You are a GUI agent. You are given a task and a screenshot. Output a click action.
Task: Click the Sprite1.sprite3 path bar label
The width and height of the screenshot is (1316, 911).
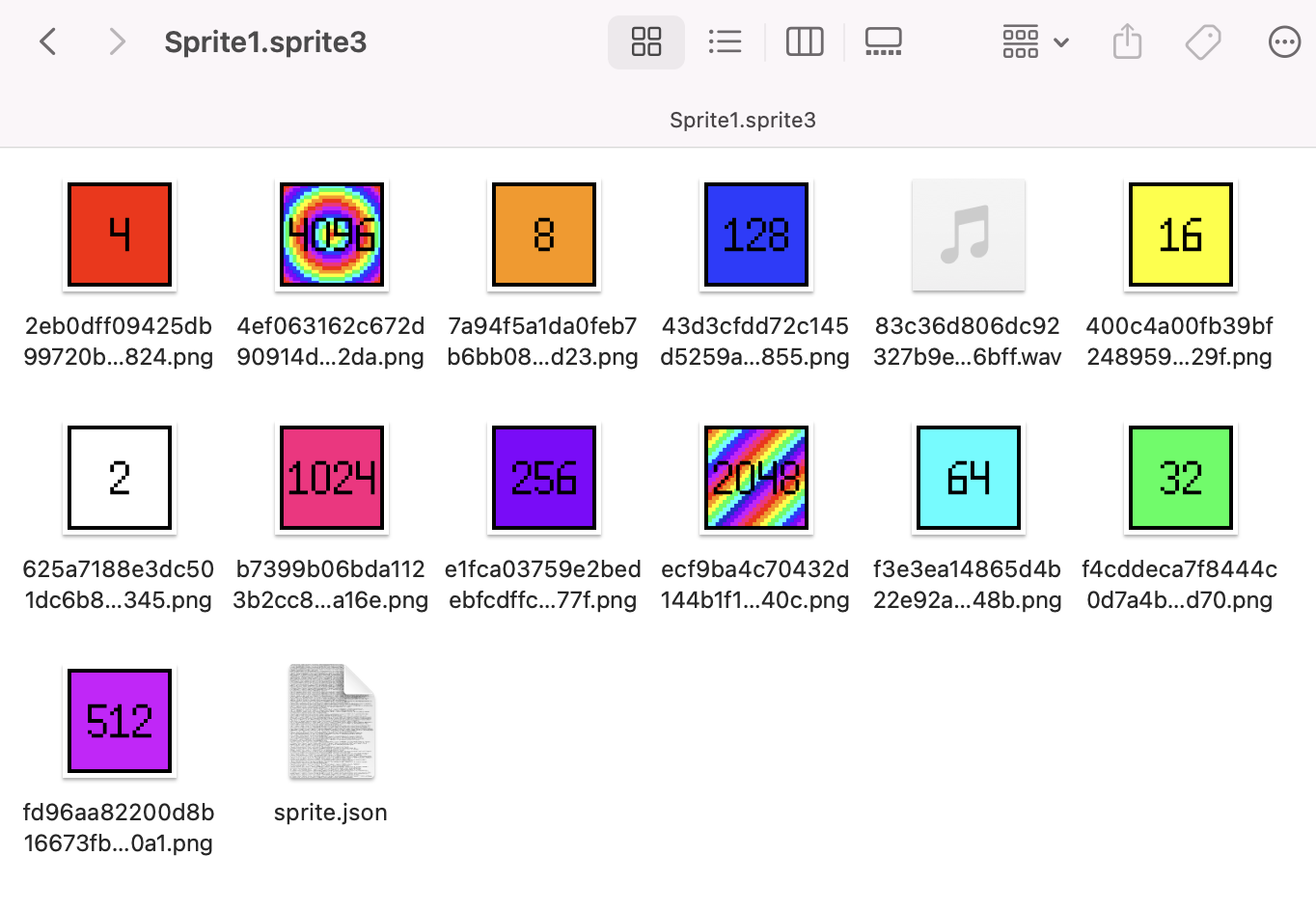tap(743, 120)
